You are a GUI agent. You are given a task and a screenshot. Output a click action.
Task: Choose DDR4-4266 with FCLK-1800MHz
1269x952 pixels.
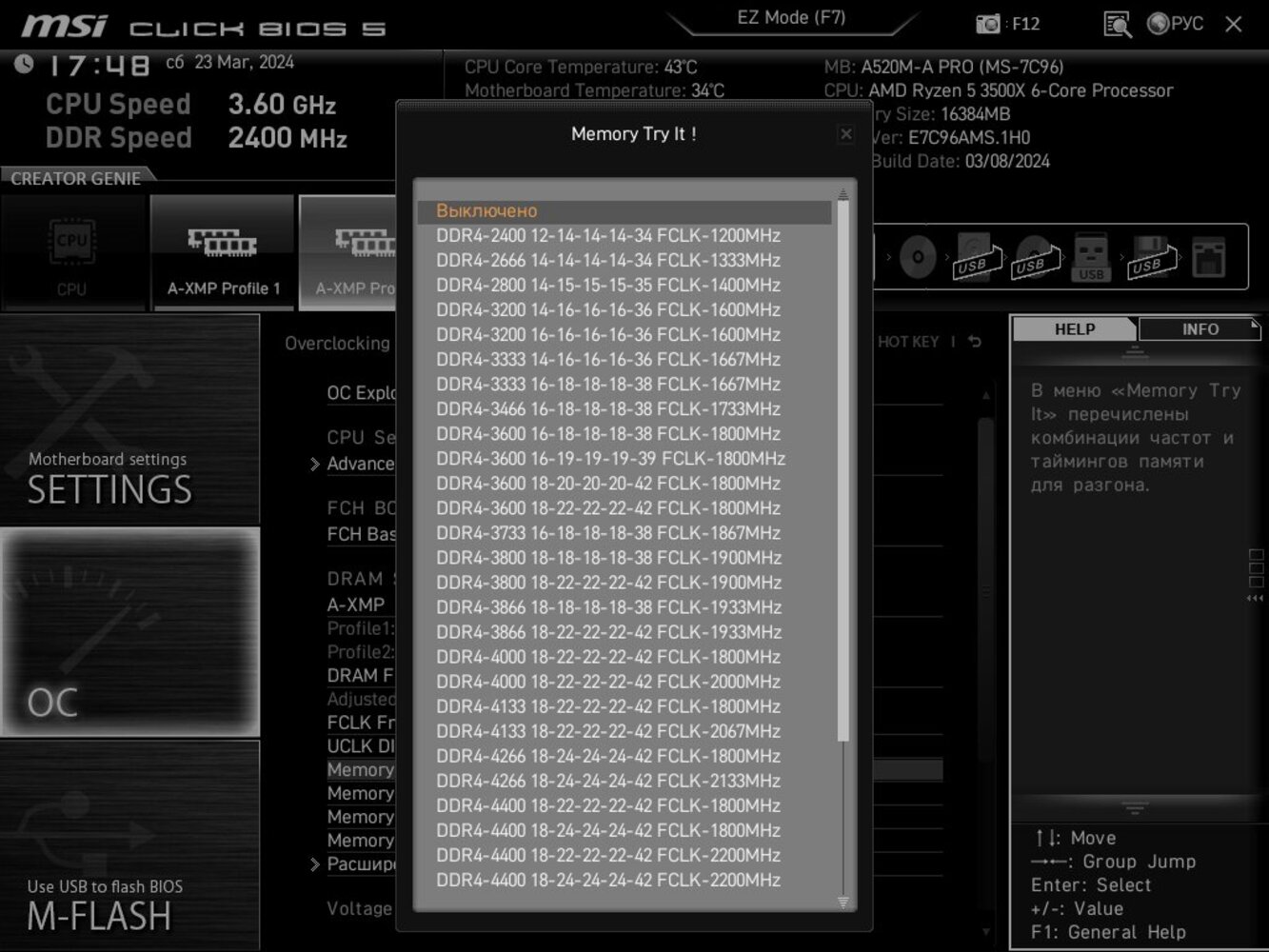(x=625, y=756)
